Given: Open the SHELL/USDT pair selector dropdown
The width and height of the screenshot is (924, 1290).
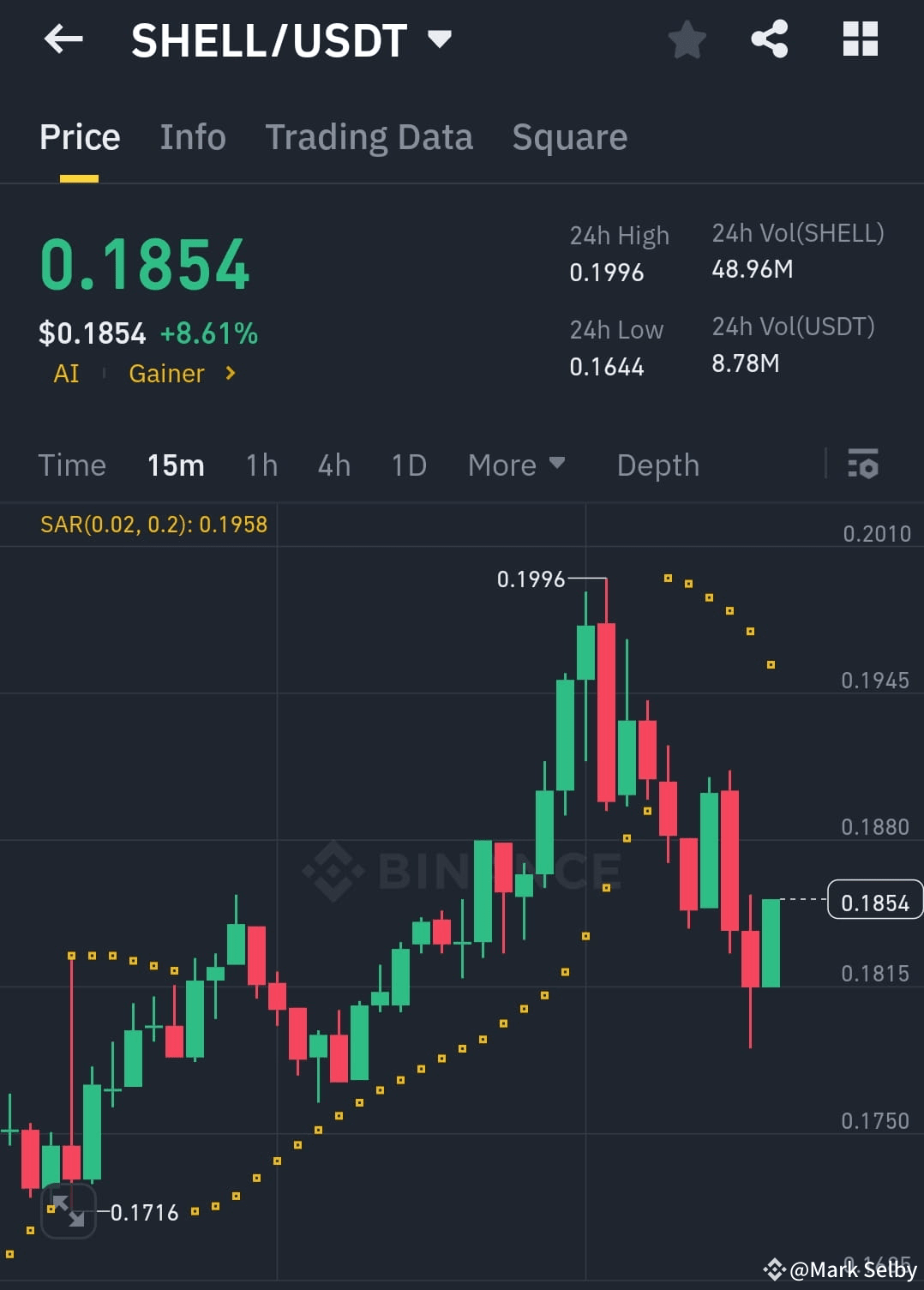Looking at the screenshot, I should 440,39.
